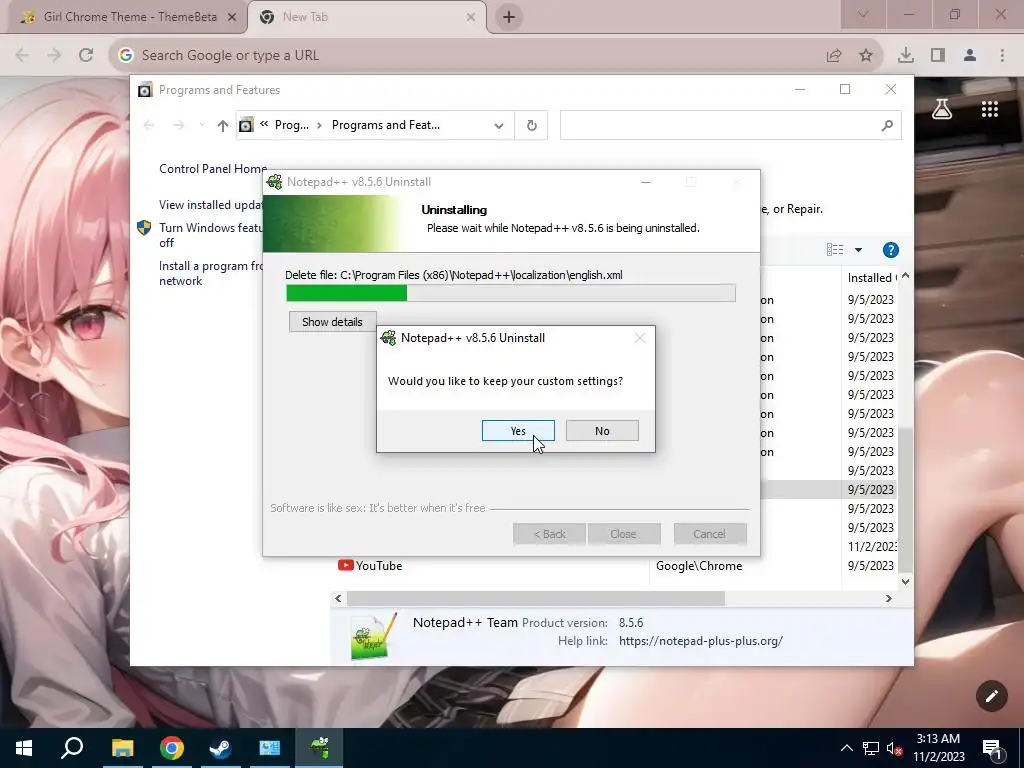Open Turn Windows features on or off
This screenshot has height=768, width=1024.
tap(210, 235)
